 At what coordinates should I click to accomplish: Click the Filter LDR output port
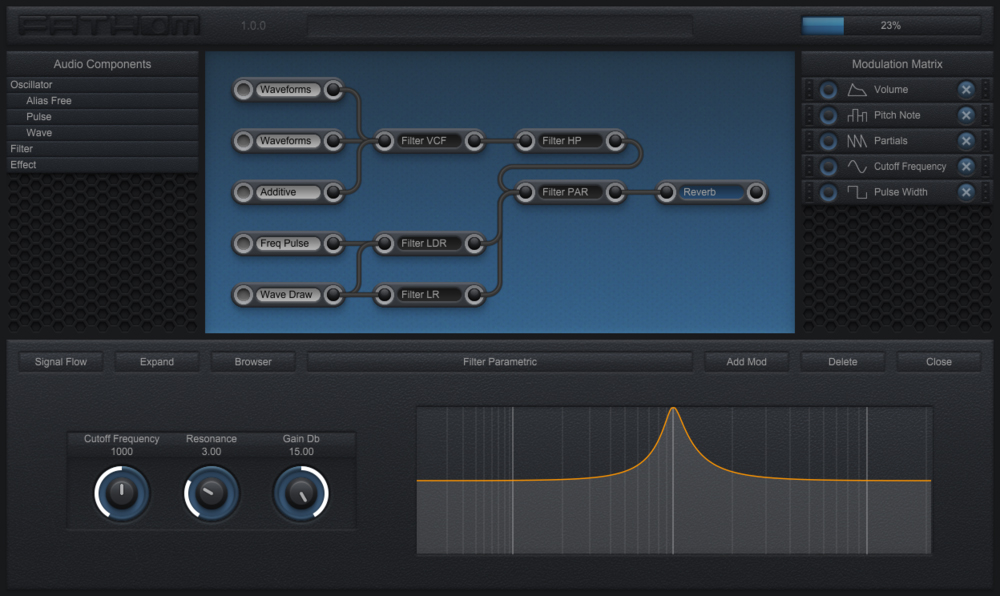click(474, 243)
